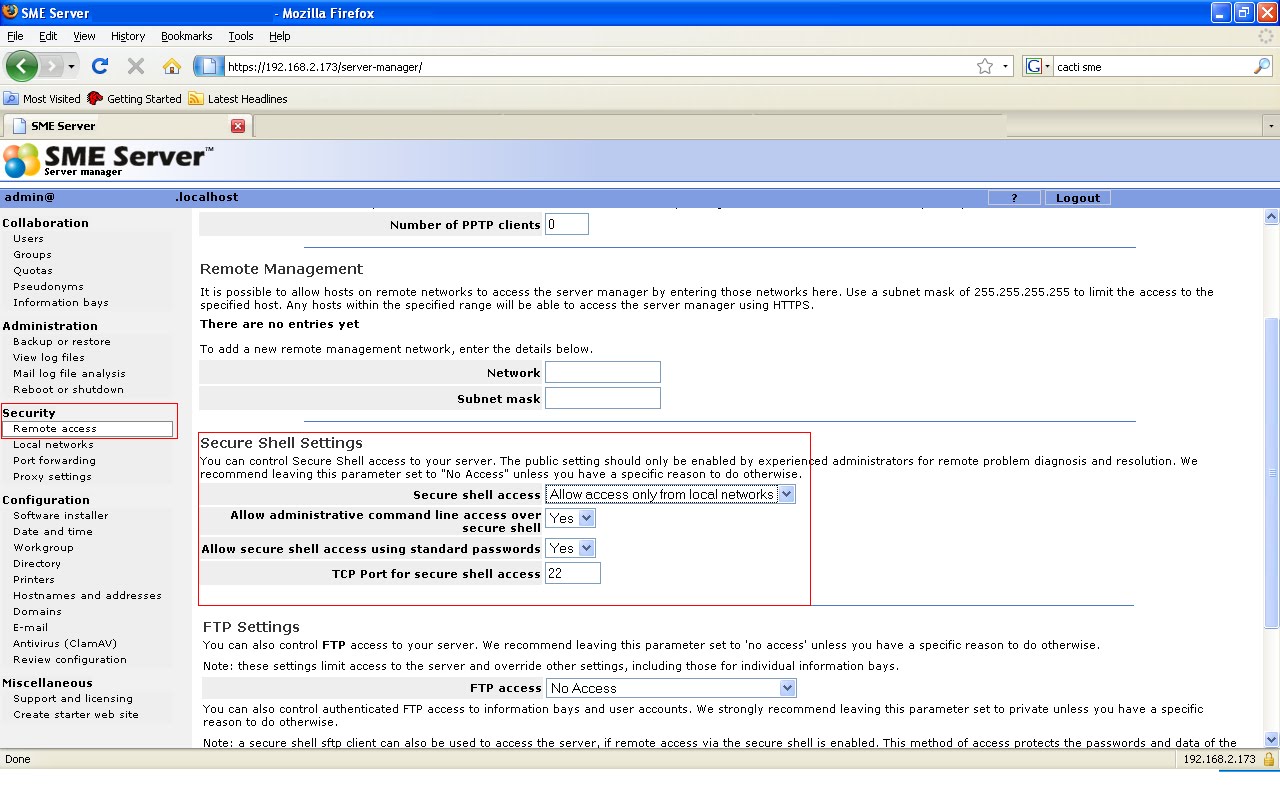Open the Quotas page
The width and height of the screenshot is (1280, 800).
(33, 271)
